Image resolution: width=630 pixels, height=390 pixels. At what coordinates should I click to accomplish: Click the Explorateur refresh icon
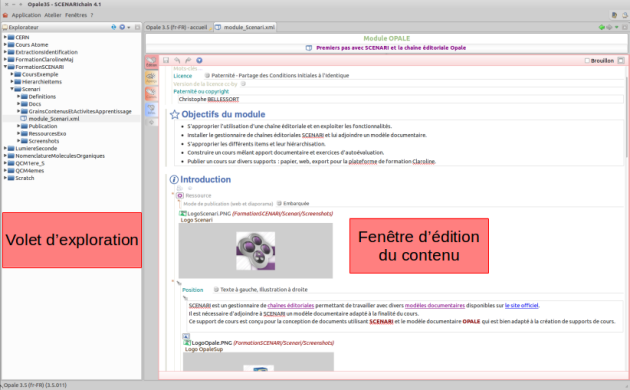click(x=114, y=27)
